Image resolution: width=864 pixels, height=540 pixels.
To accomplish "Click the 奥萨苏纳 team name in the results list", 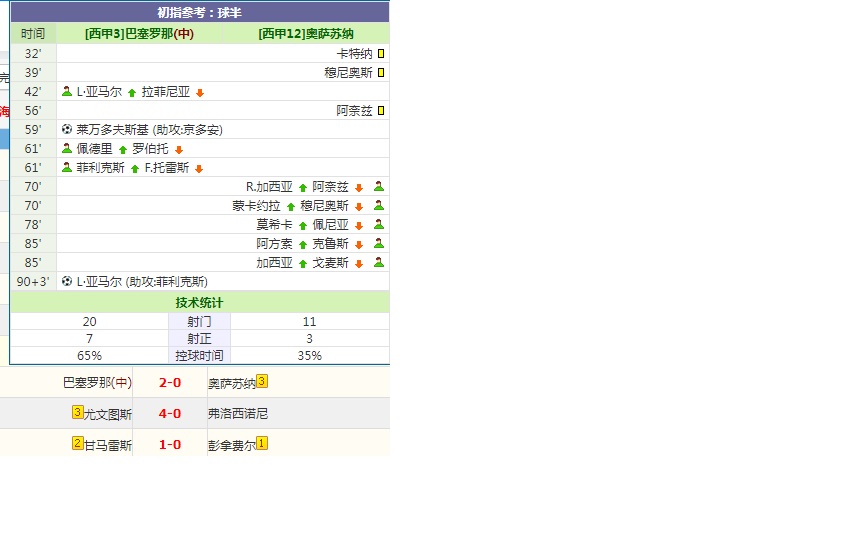I will click(231, 384).
